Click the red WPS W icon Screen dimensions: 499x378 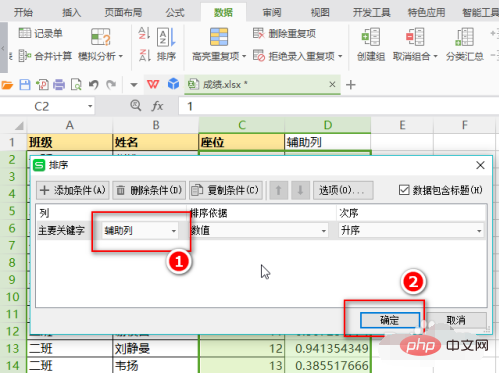point(153,84)
